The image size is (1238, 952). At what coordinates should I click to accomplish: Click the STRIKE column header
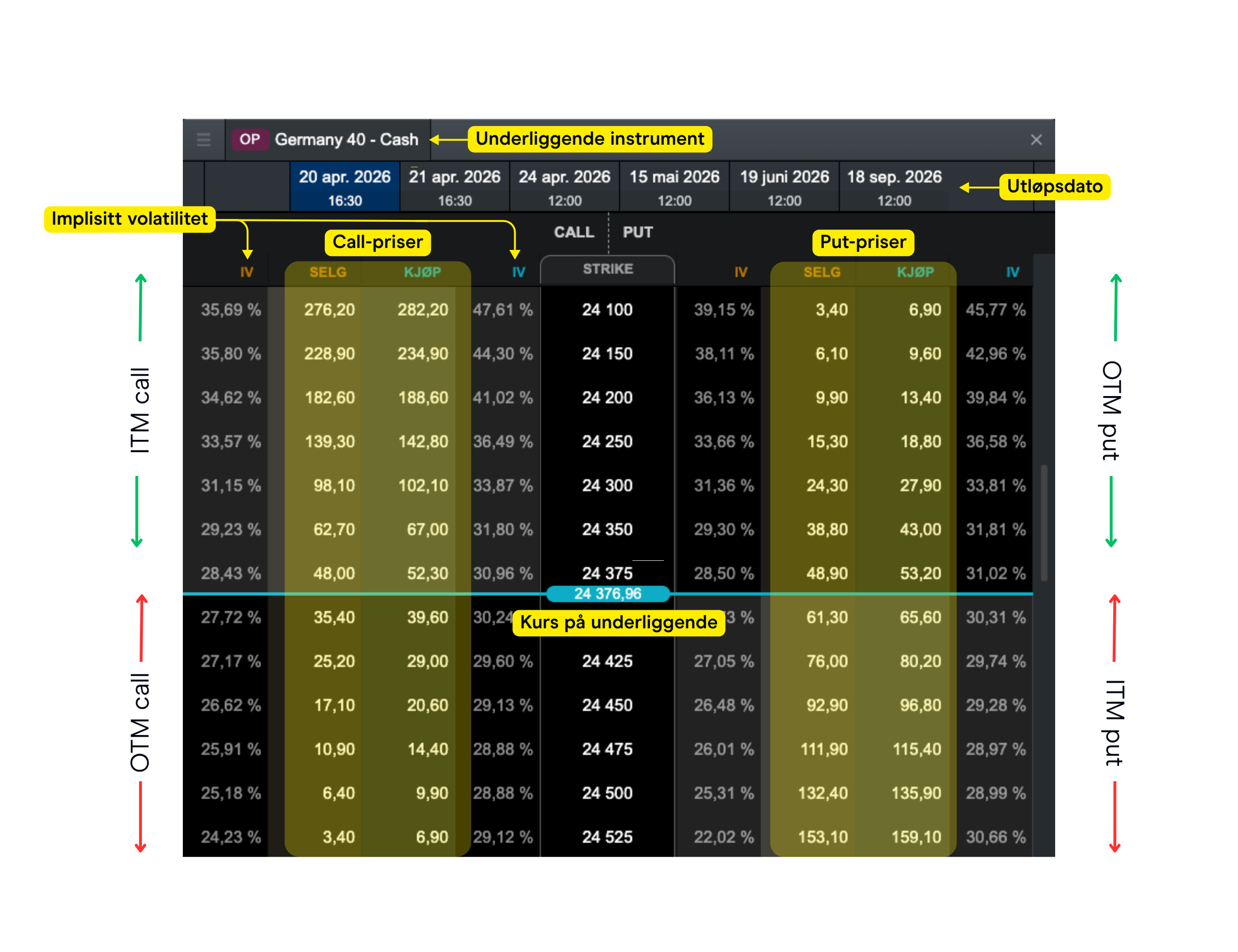coord(608,269)
